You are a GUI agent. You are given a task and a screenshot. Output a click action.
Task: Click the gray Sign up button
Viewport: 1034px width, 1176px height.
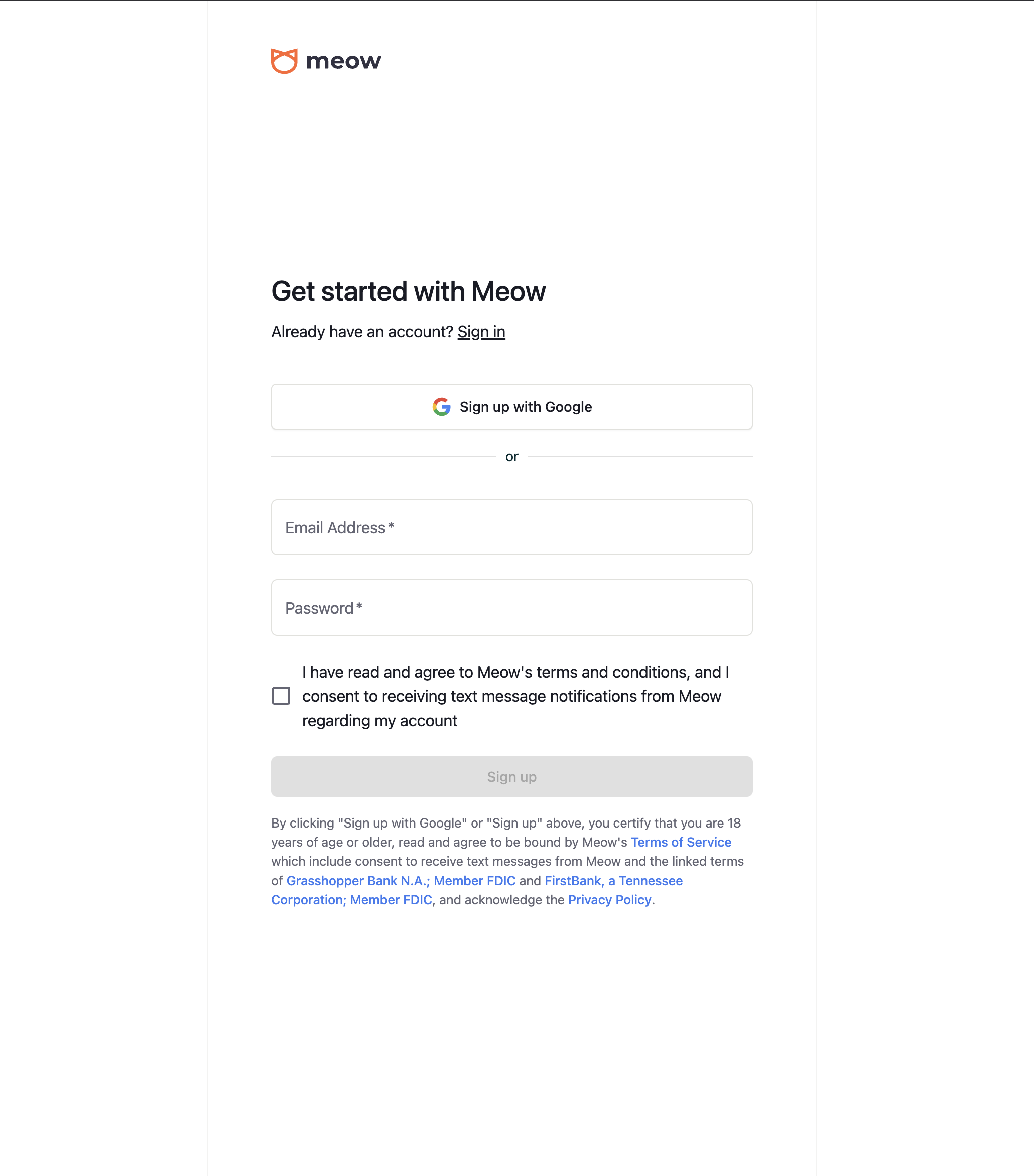512,777
